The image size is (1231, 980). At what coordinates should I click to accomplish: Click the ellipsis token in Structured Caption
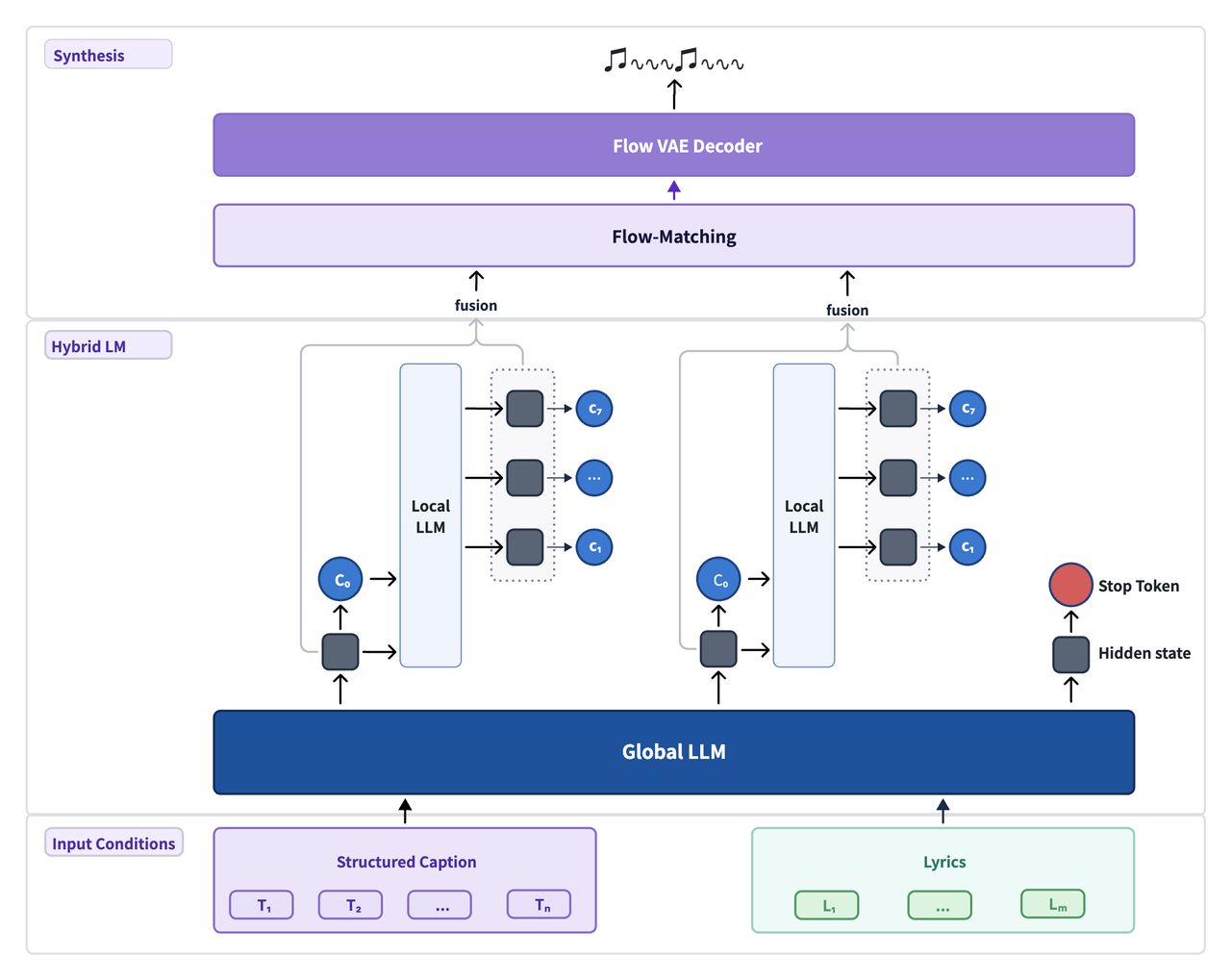440,905
